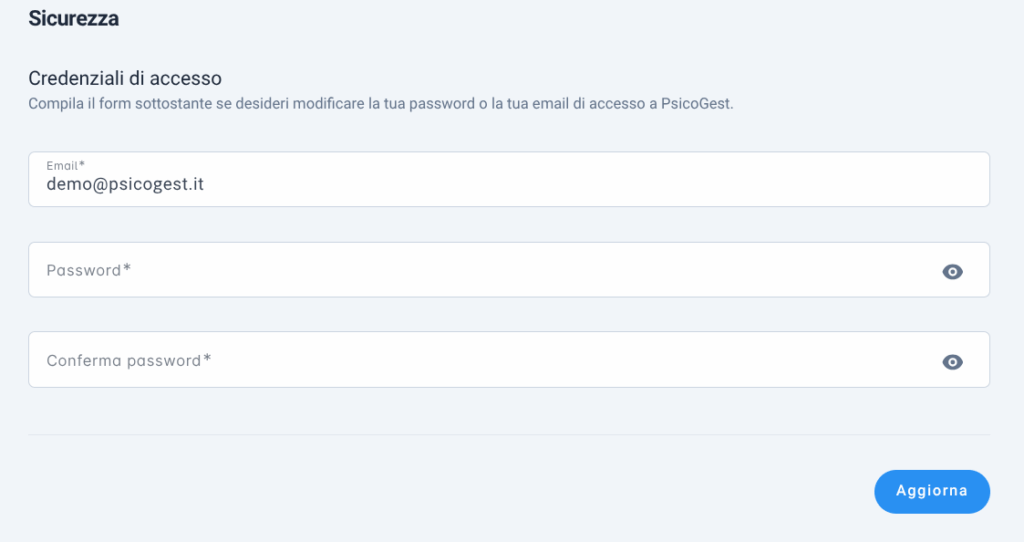Show the Password field contents via eye icon
Image resolution: width=1024 pixels, height=542 pixels.
952,271
